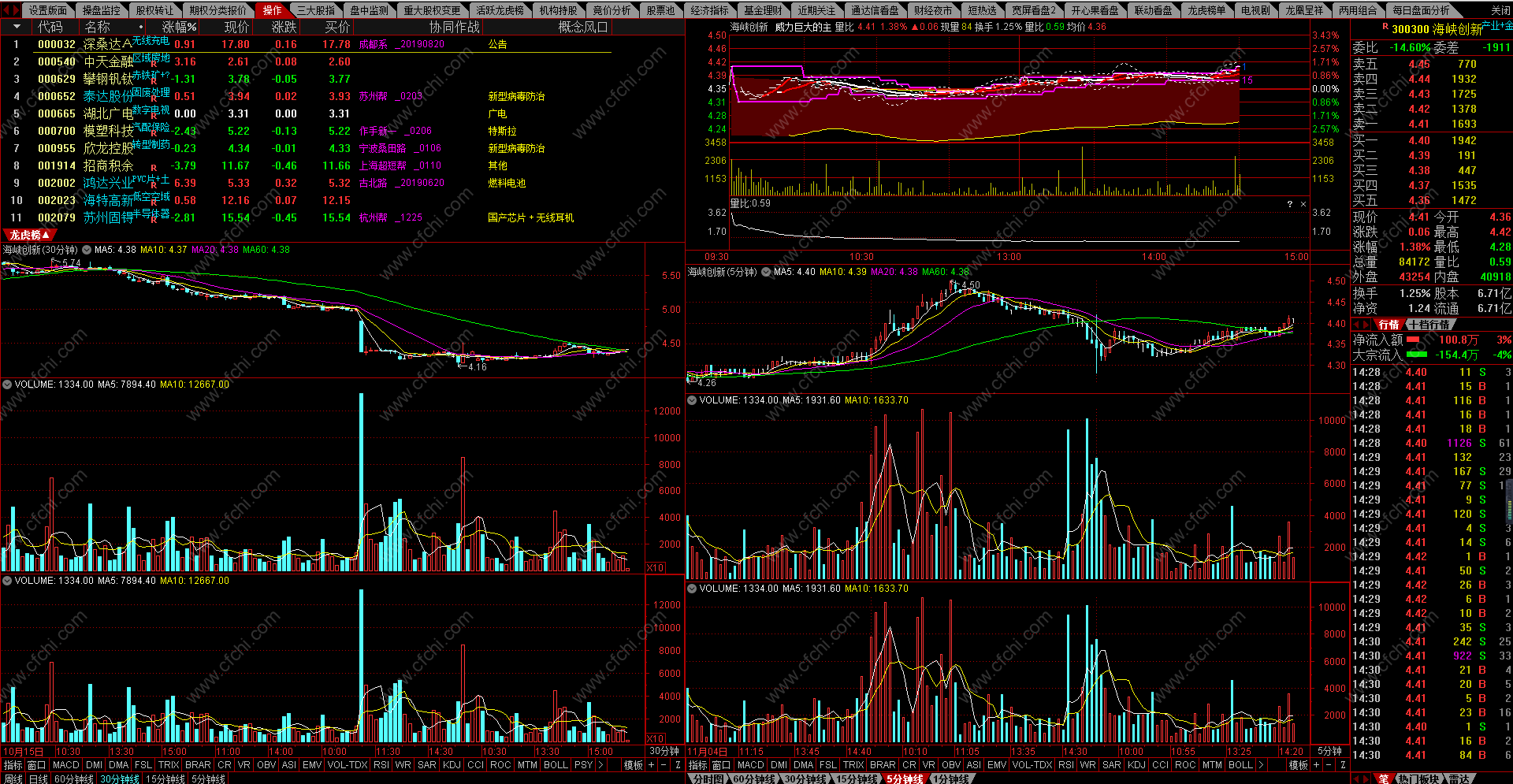1513x784 pixels.
Task: Zoom out the 30-minute chart with minus
Action: point(664,765)
